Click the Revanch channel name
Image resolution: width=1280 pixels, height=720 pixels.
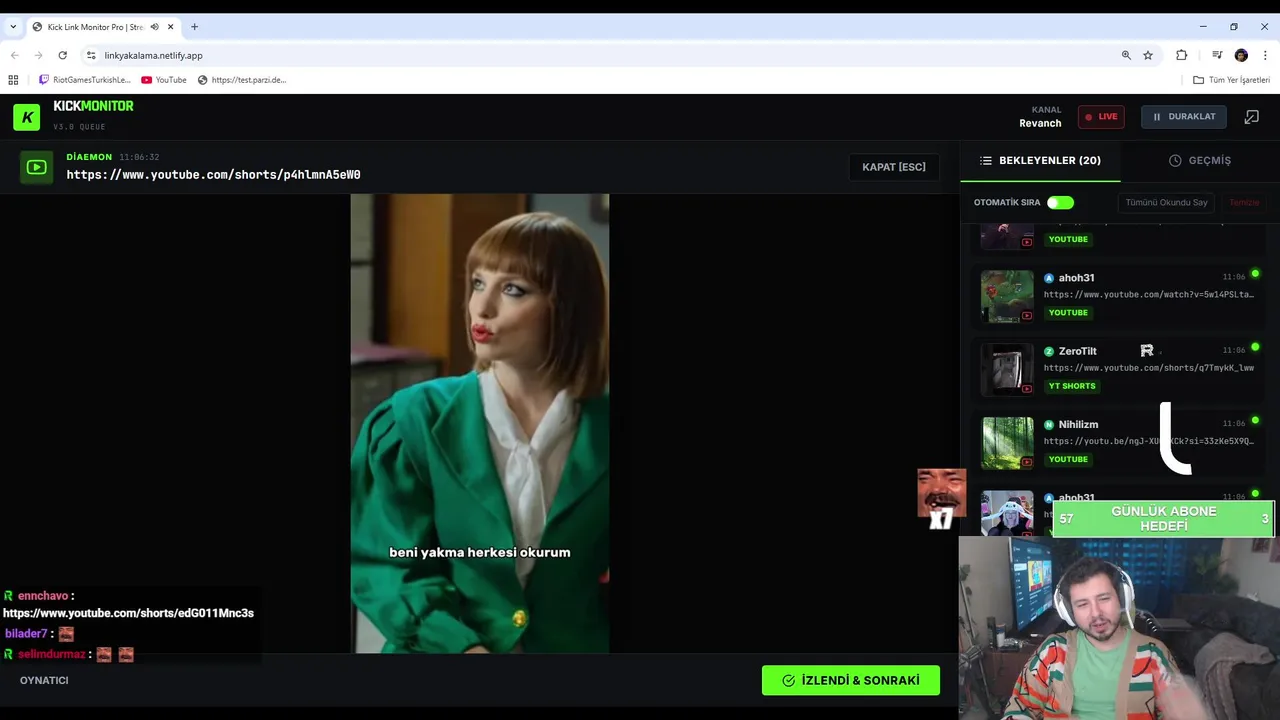pyautogui.click(x=1040, y=123)
